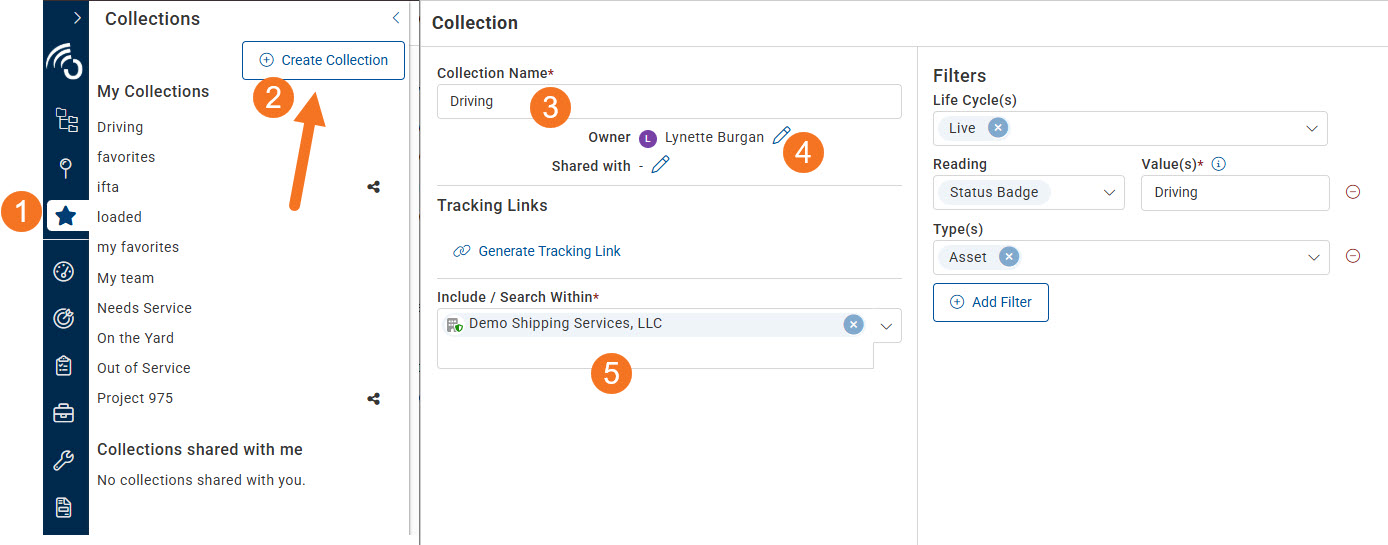Click the chain link icon

[x=461, y=251]
